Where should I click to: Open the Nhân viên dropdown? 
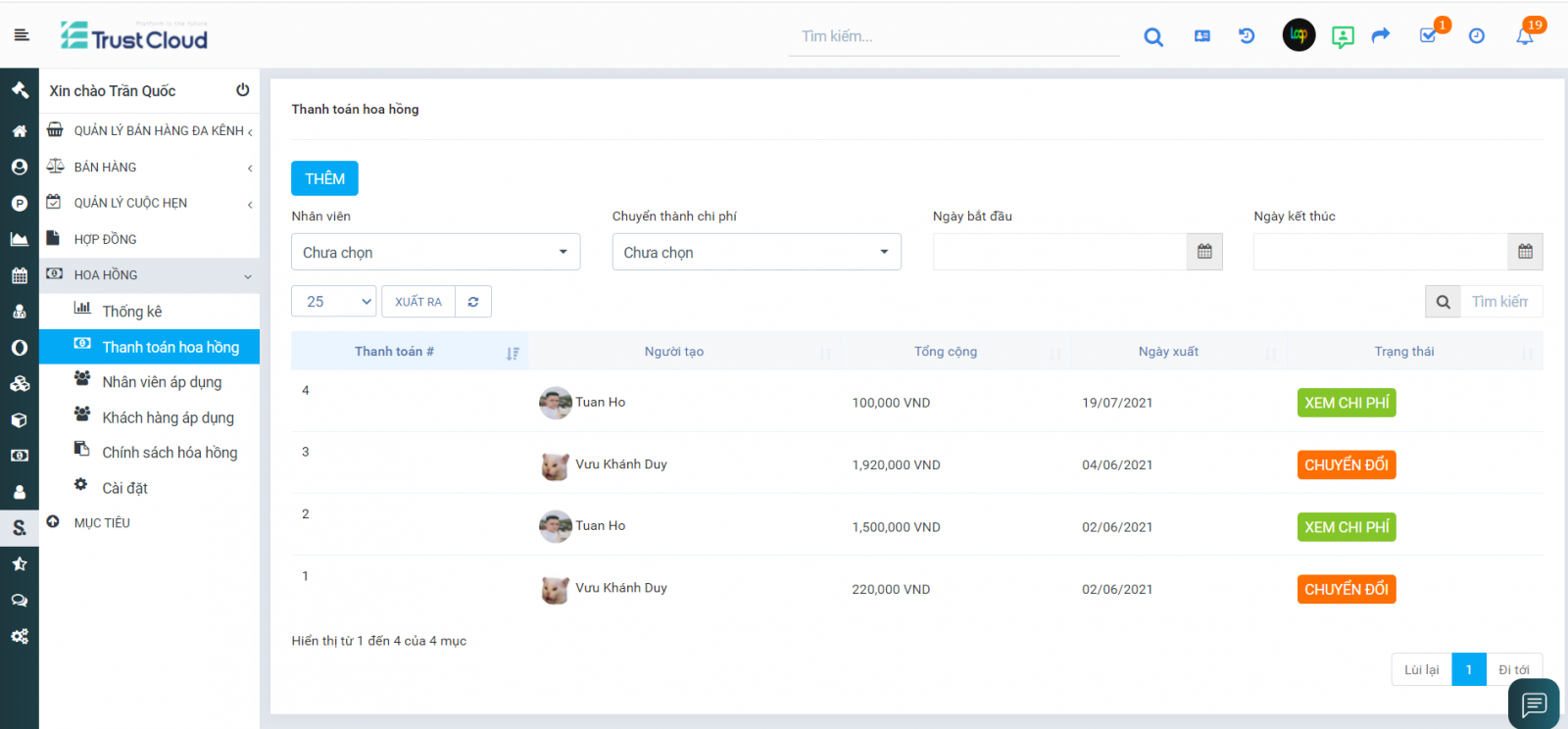(x=435, y=252)
